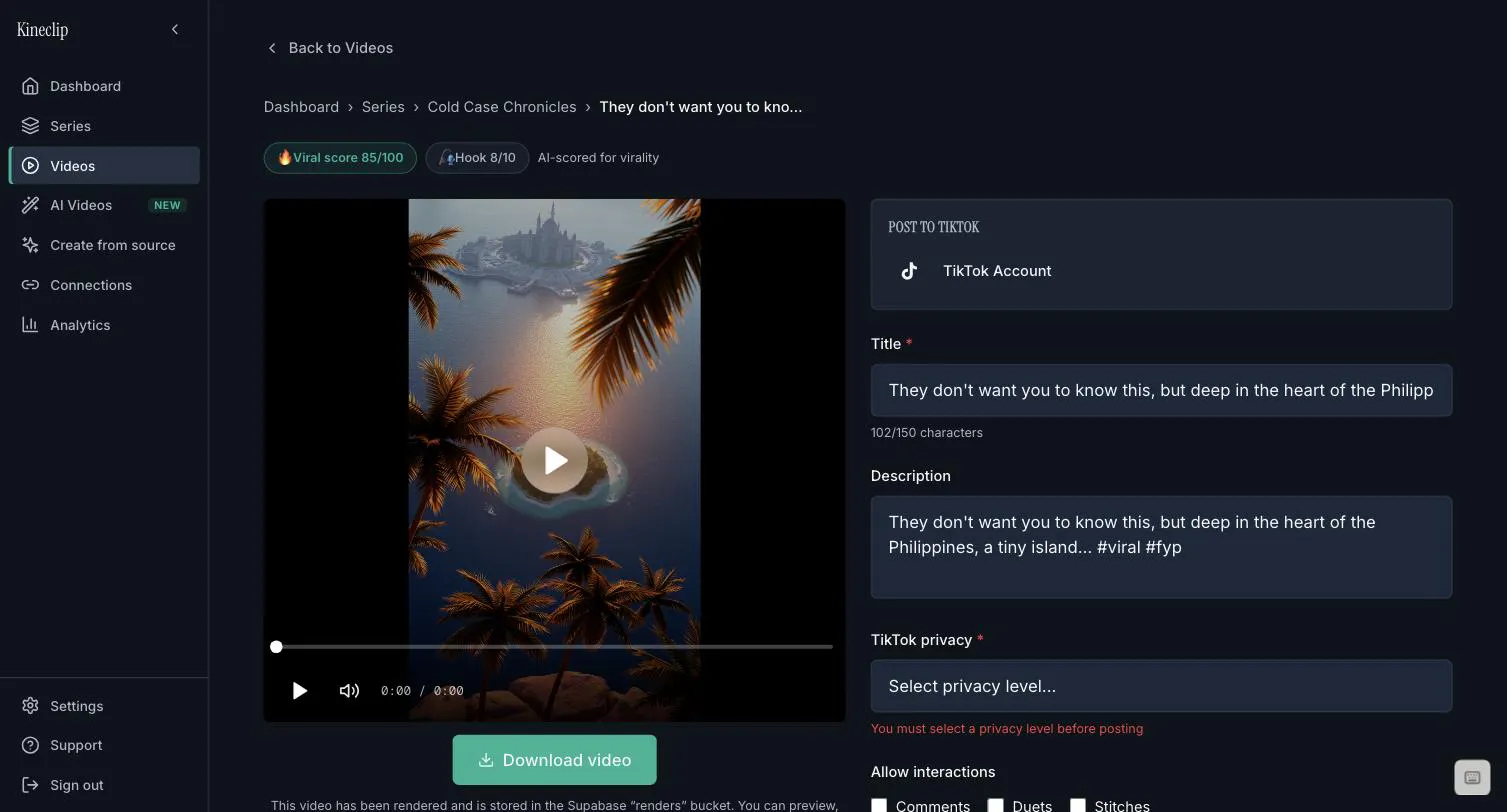Open the TikTok privacy level dropdown
Image resolution: width=1507 pixels, height=812 pixels.
pyautogui.click(x=1161, y=686)
